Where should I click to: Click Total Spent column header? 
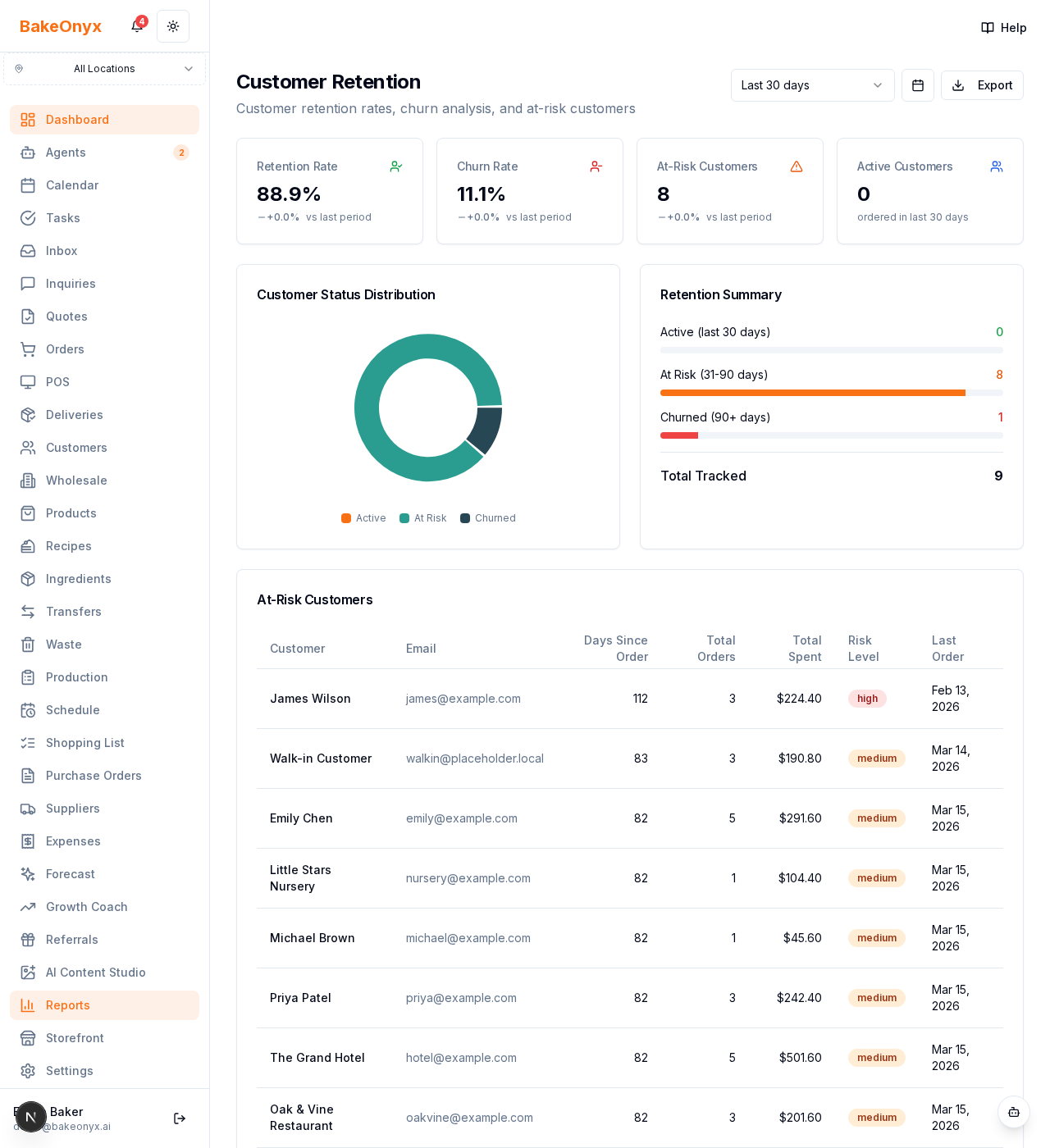(805, 649)
